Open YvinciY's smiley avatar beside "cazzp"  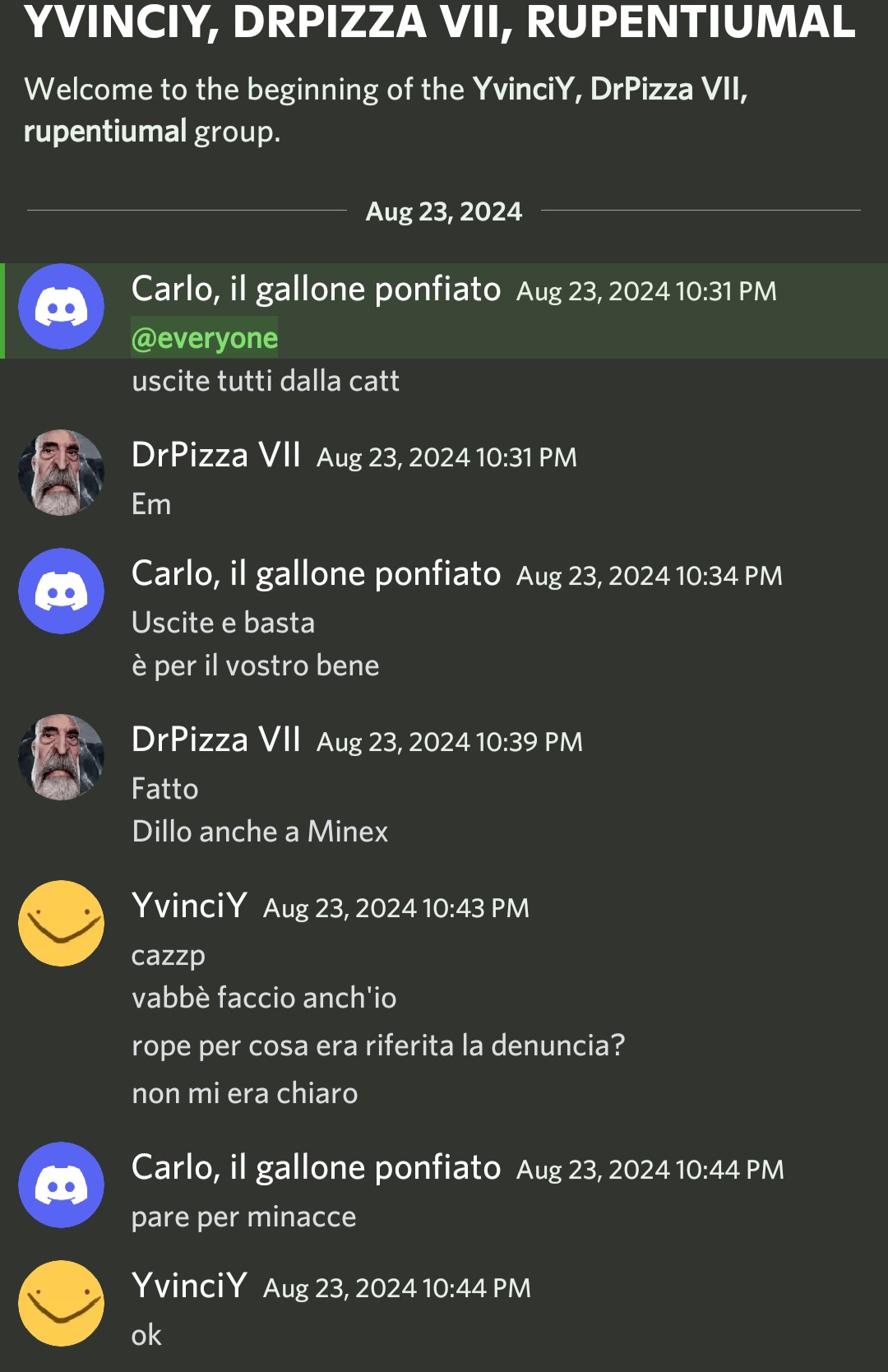coord(62,924)
